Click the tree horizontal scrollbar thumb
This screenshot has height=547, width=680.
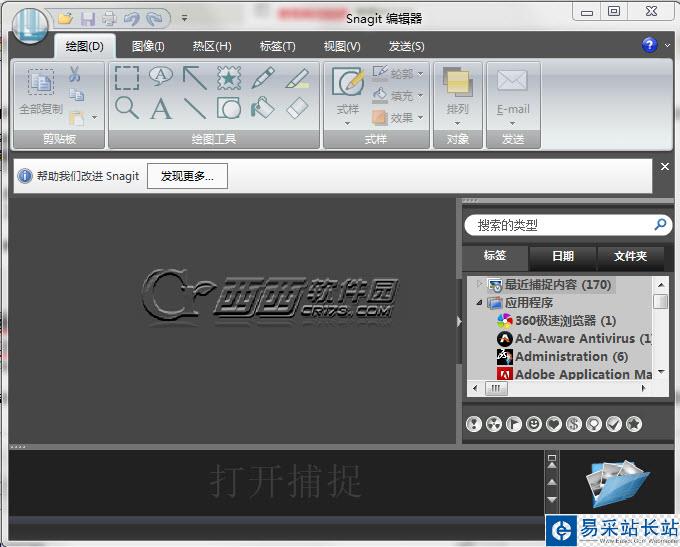pyautogui.click(x=496, y=389)
